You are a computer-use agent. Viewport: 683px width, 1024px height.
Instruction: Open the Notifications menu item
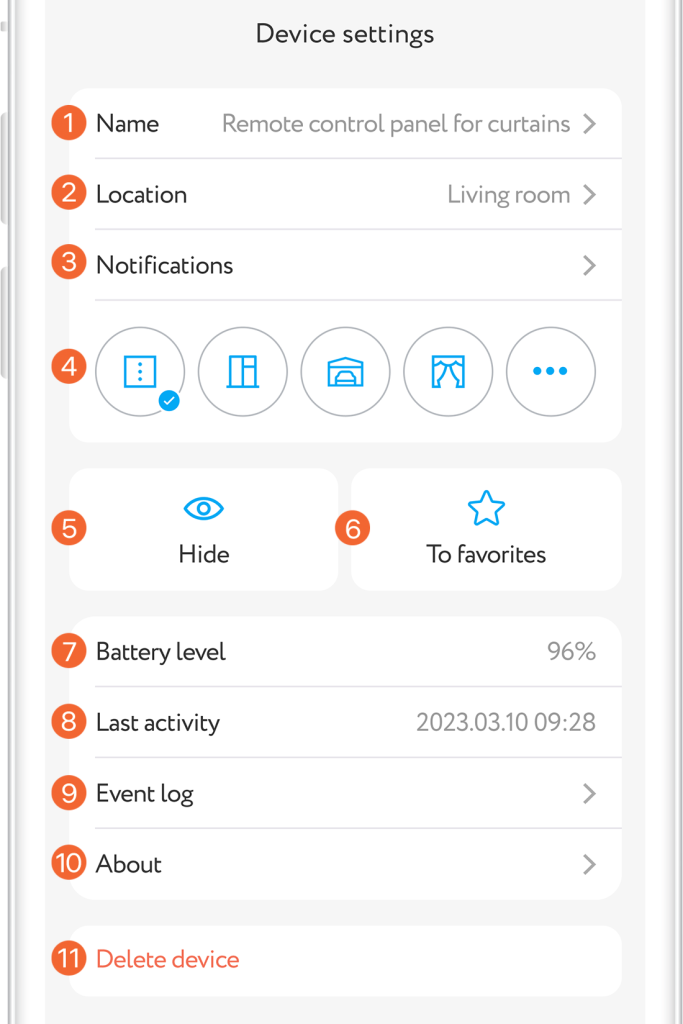point(165,265)
